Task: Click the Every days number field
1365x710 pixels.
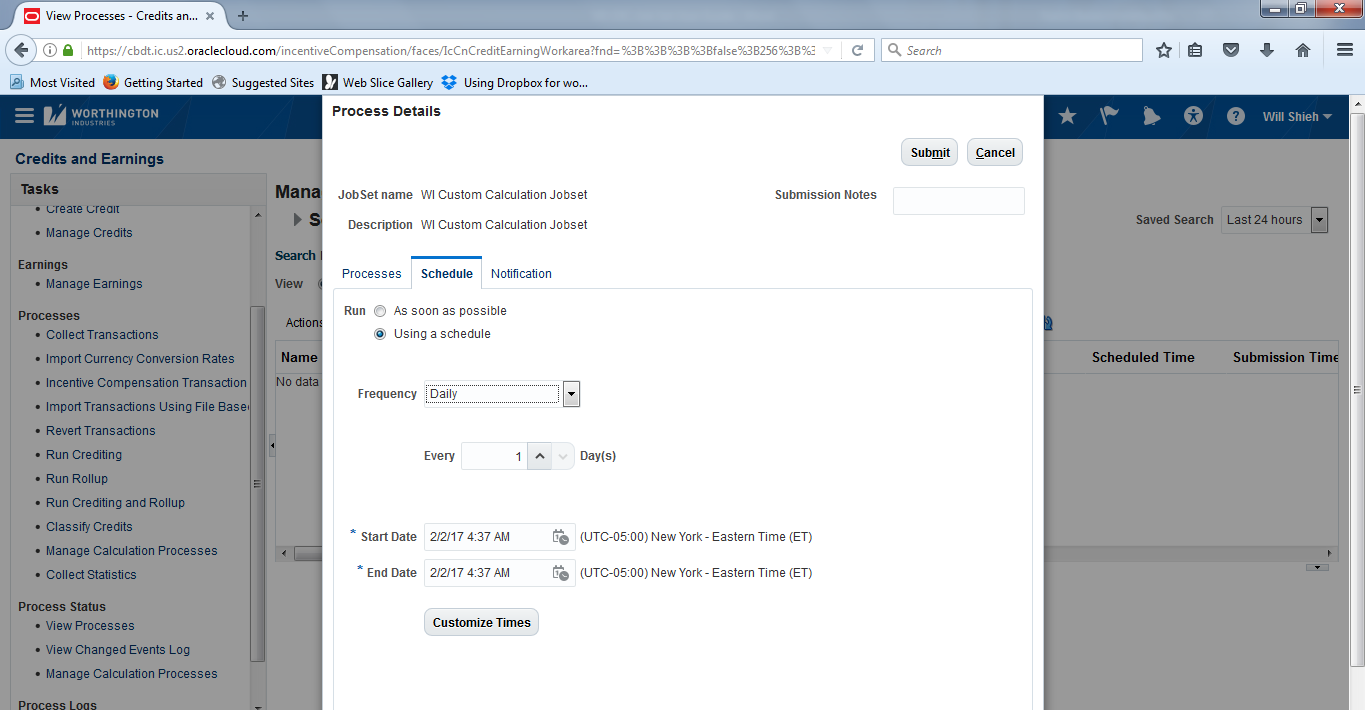Action: click(494, 456)
